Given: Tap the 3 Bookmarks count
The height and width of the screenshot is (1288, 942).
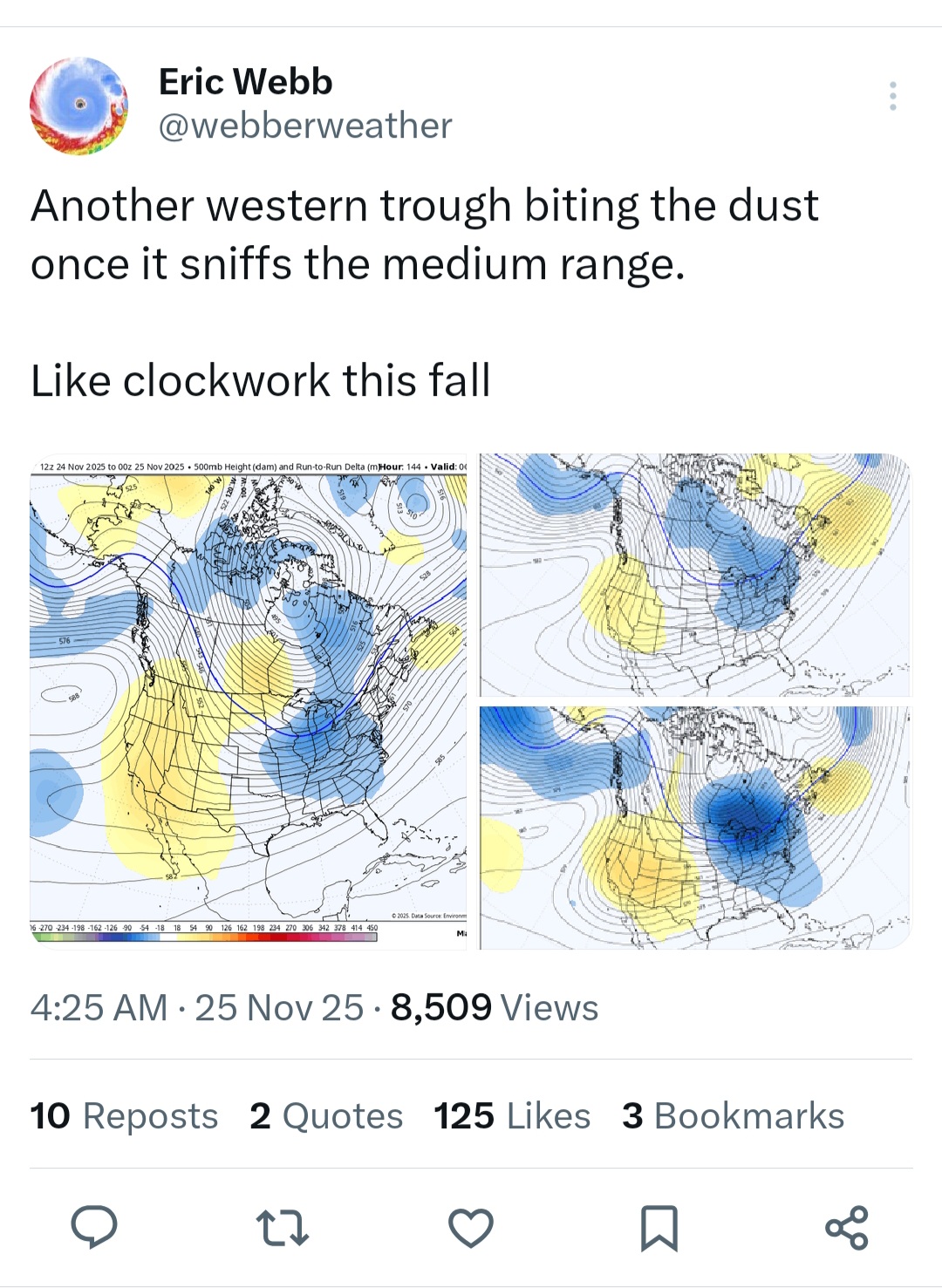Looking at the screenshot, I should 733,1115.
